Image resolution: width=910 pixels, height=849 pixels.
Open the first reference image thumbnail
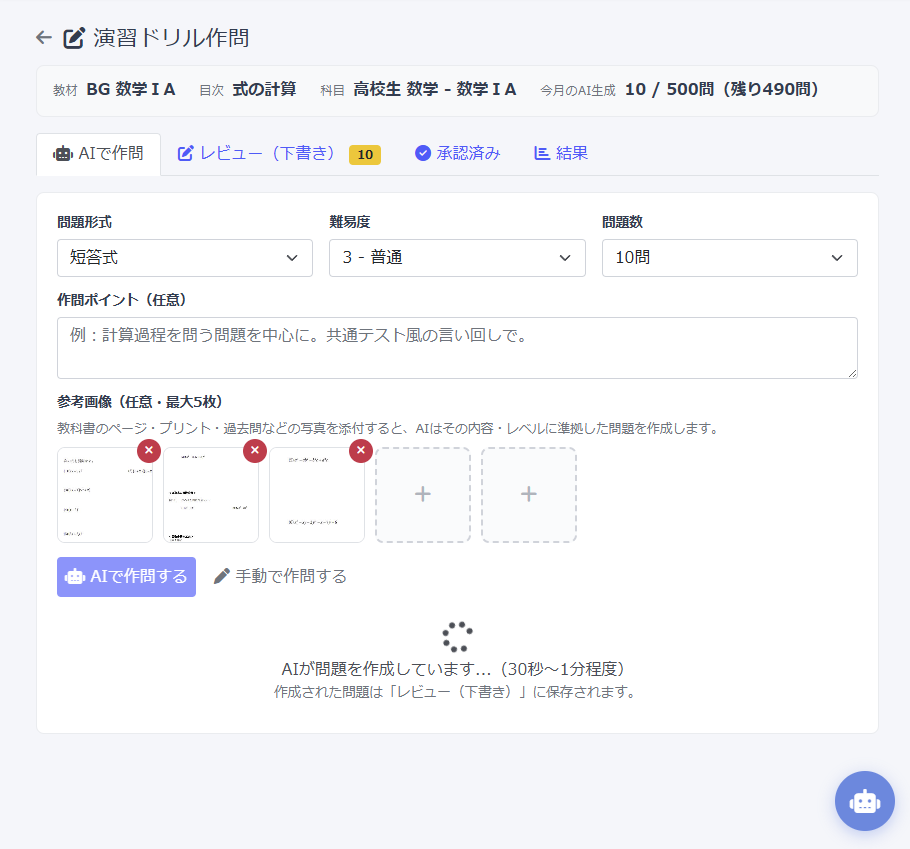105,494
